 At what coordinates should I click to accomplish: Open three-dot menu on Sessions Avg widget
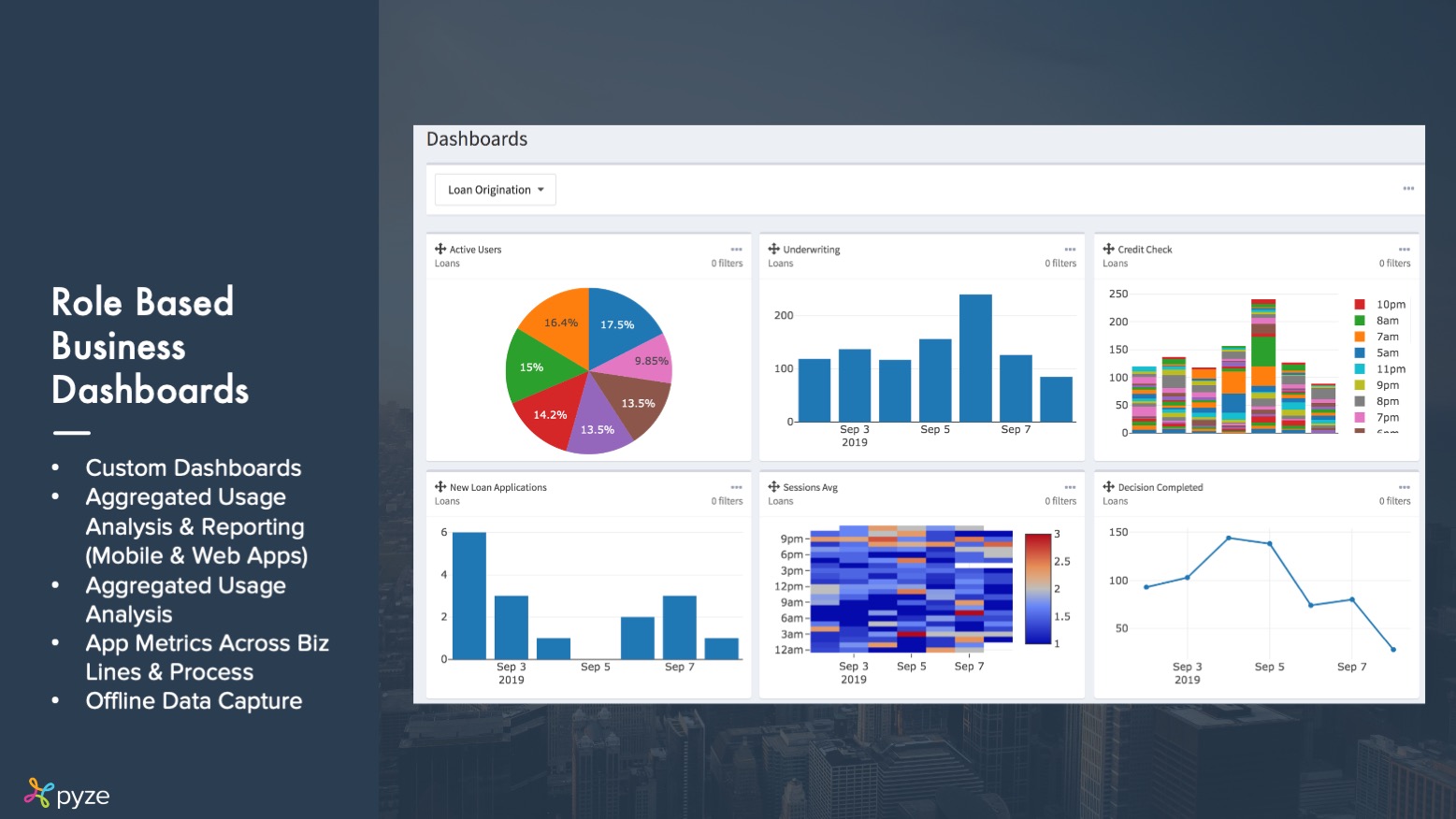(1070, 487)
